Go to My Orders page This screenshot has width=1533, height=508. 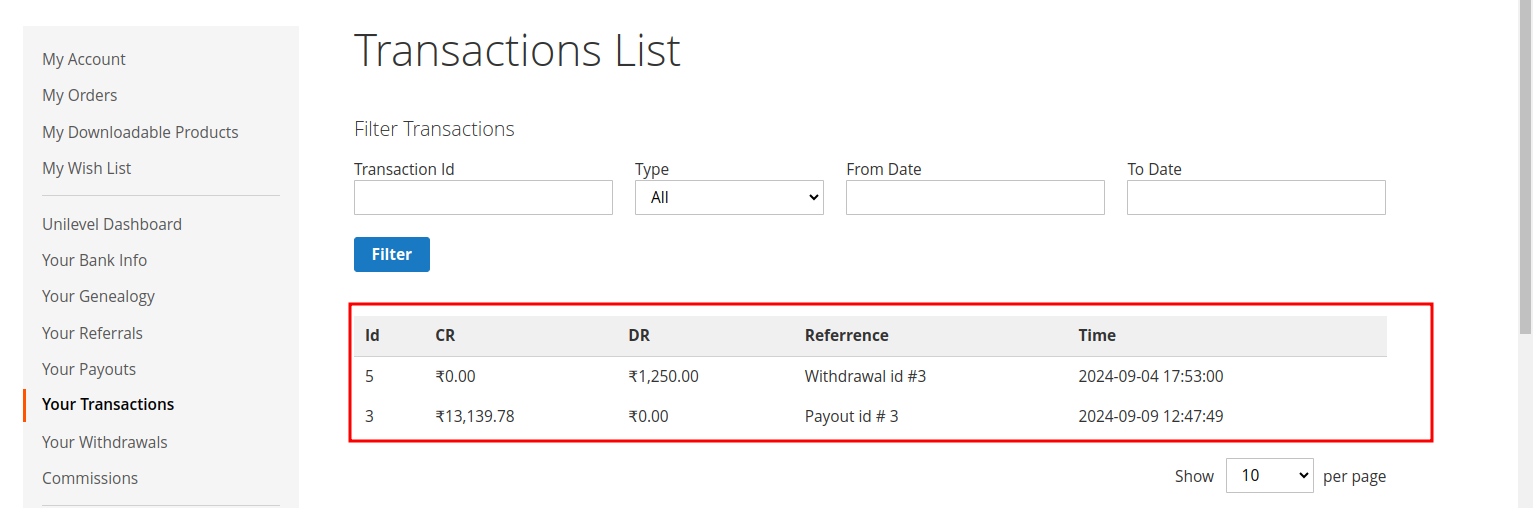click(80, 95)
